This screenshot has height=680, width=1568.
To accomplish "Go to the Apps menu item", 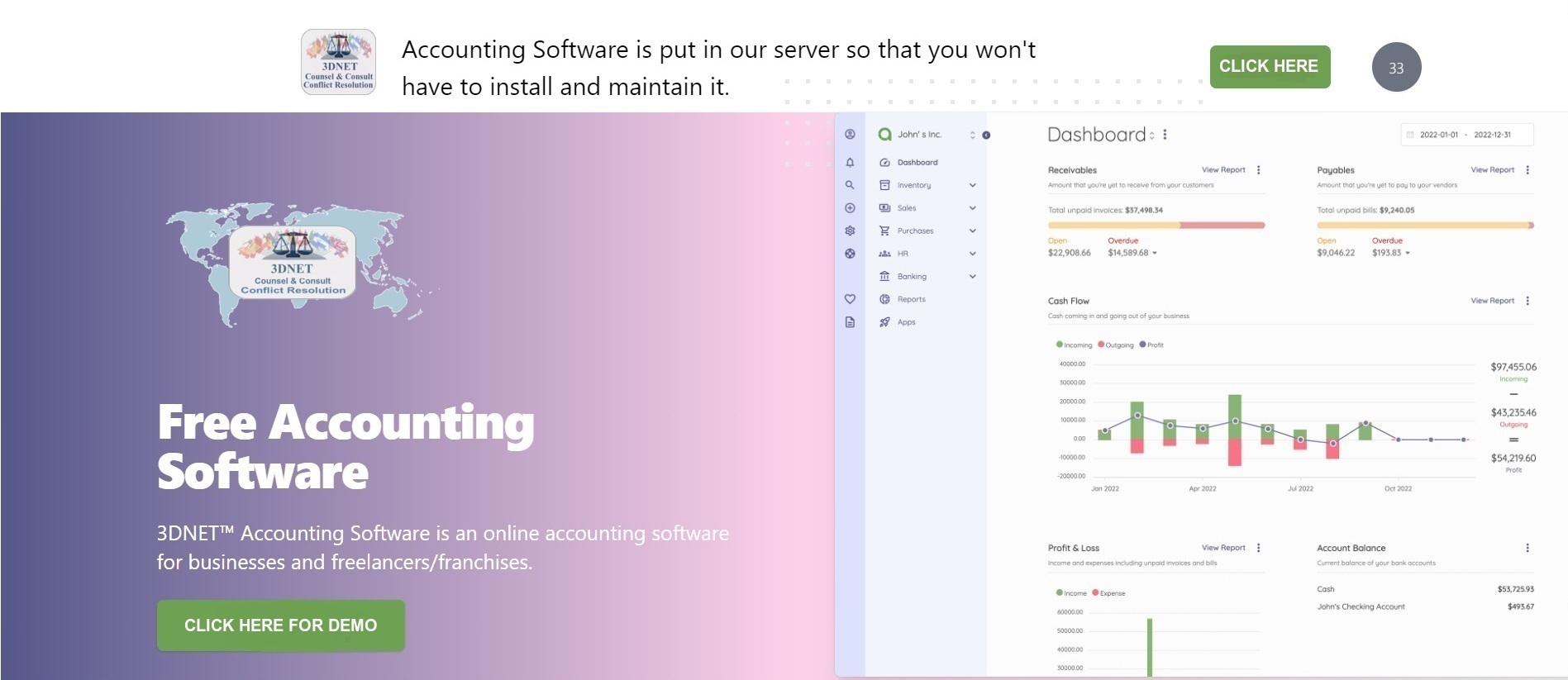I will pyautogui.click(x=906, y=322).
